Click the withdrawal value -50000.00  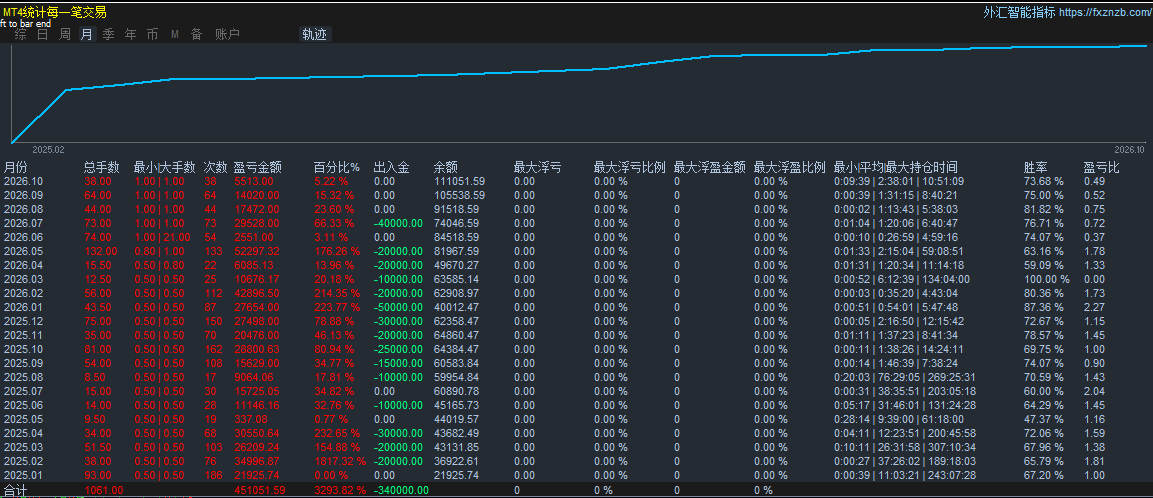tap(398, 307)
